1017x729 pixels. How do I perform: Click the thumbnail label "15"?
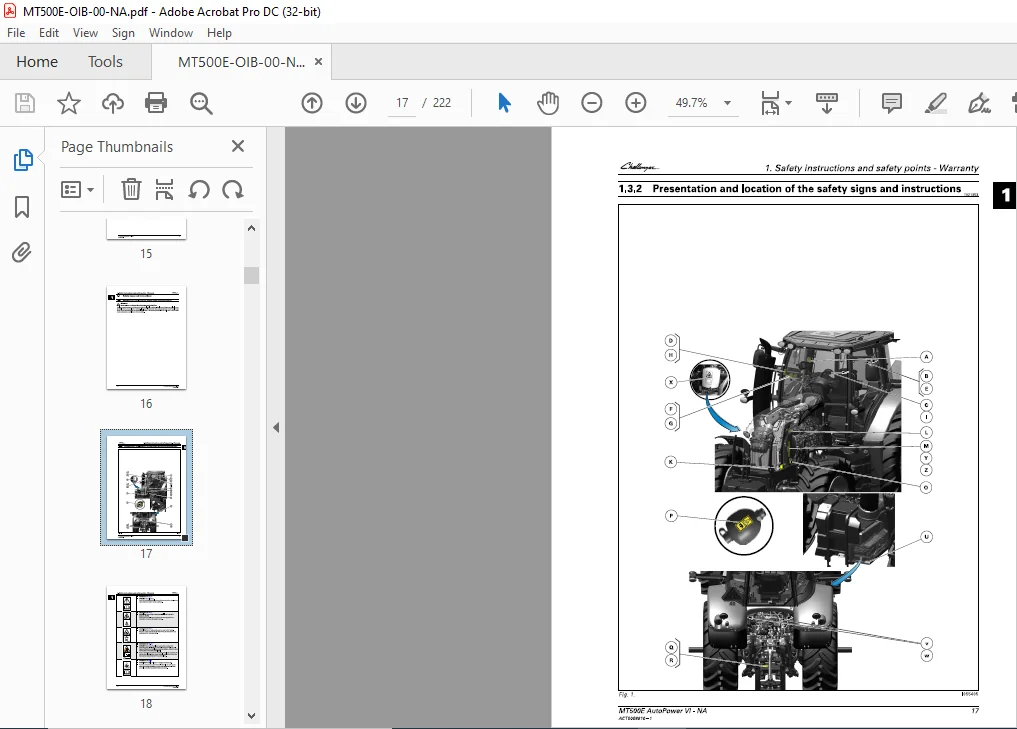[x=146, y=254]
